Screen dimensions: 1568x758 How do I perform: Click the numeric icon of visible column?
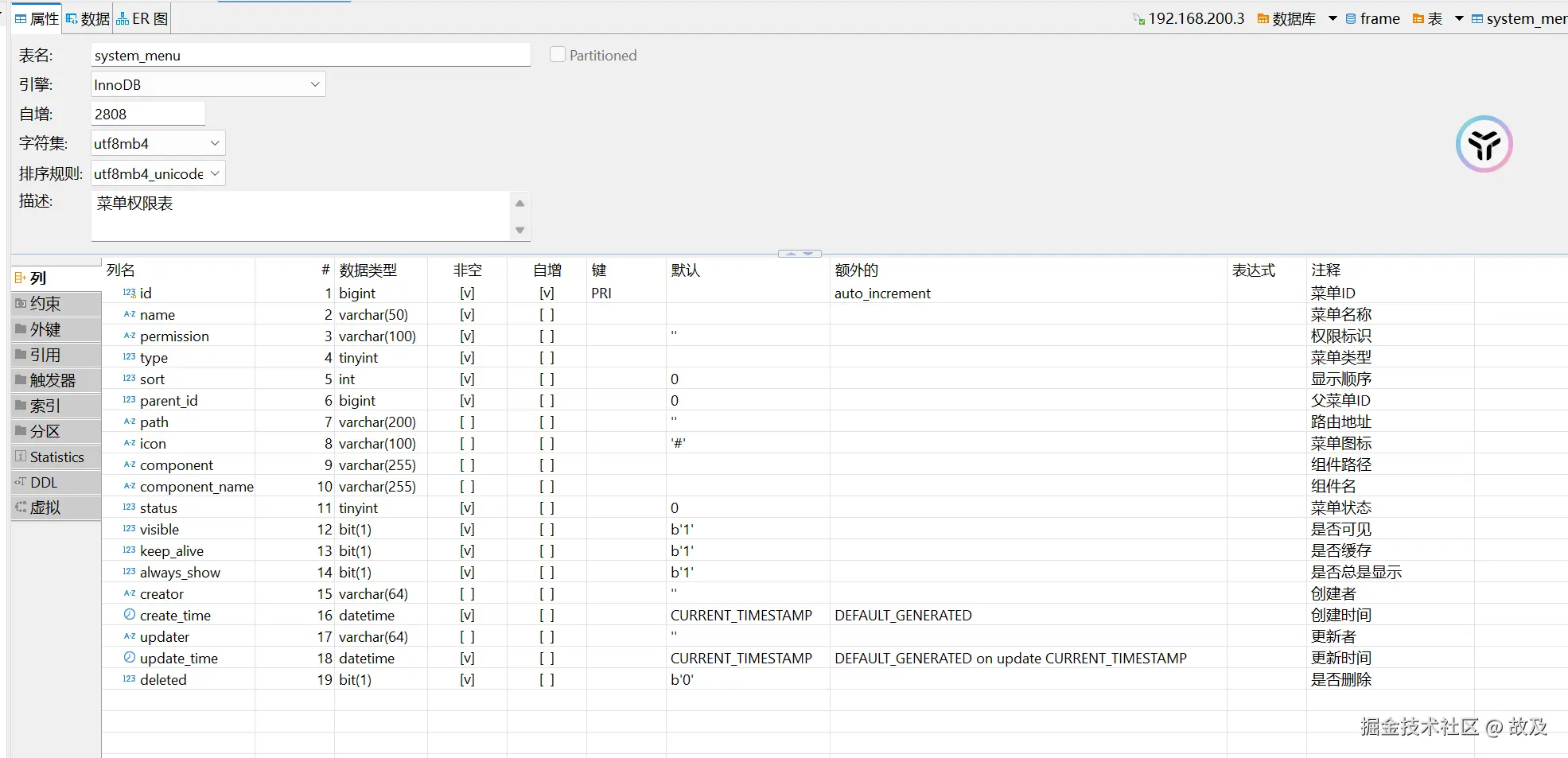click(x=129, y=529)
